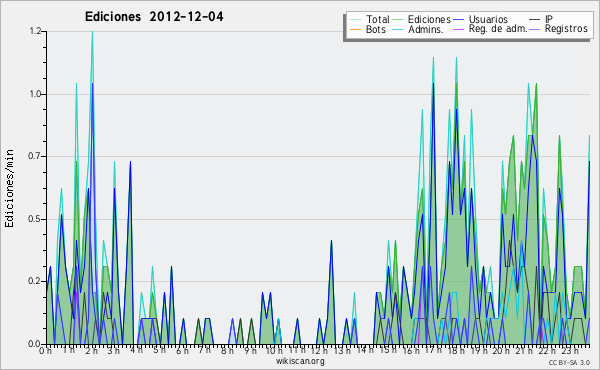Click the '8 h' x-axis tick label

tap(227, 351)
